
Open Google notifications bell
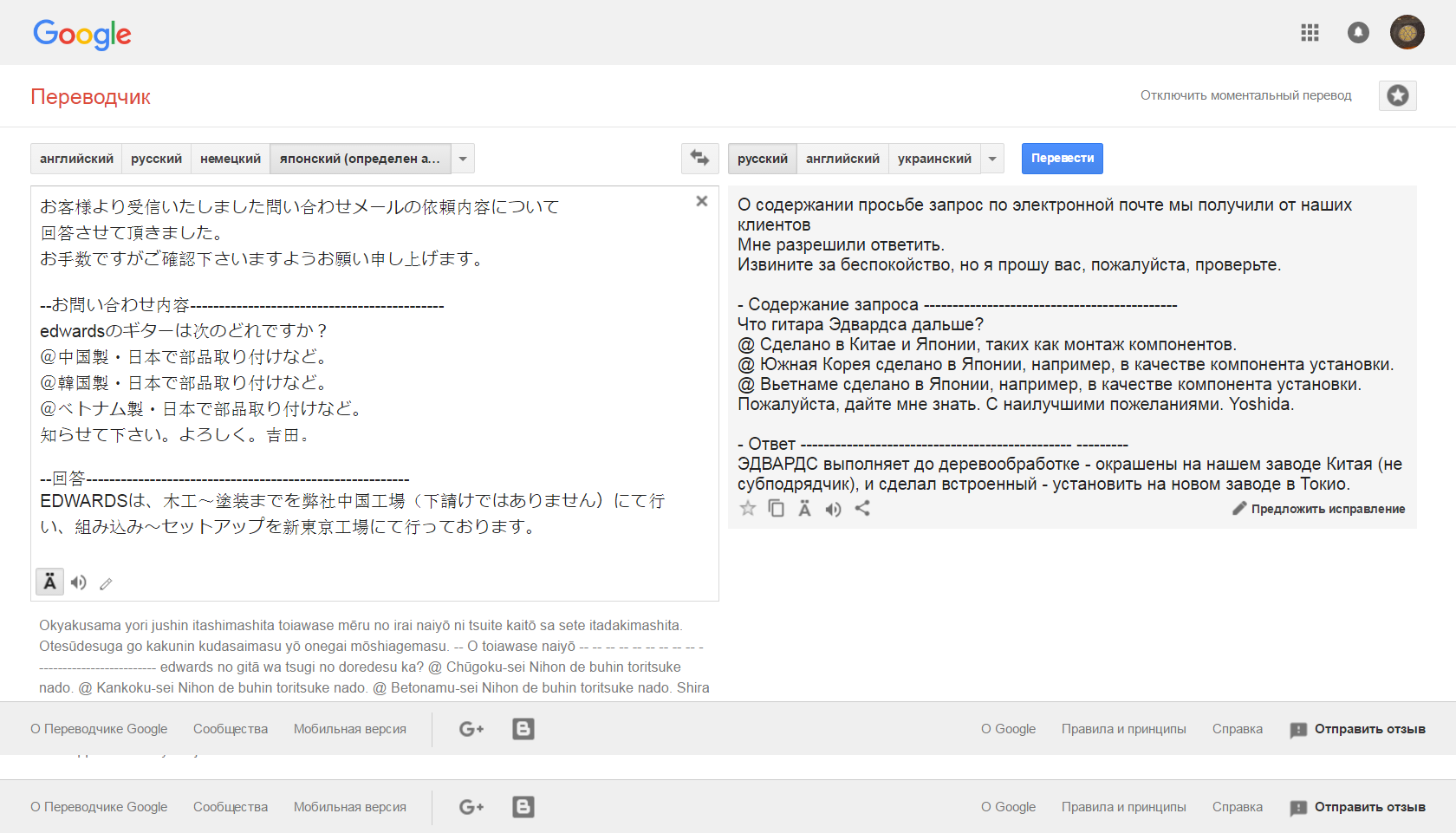click(x=1358, y=33)
